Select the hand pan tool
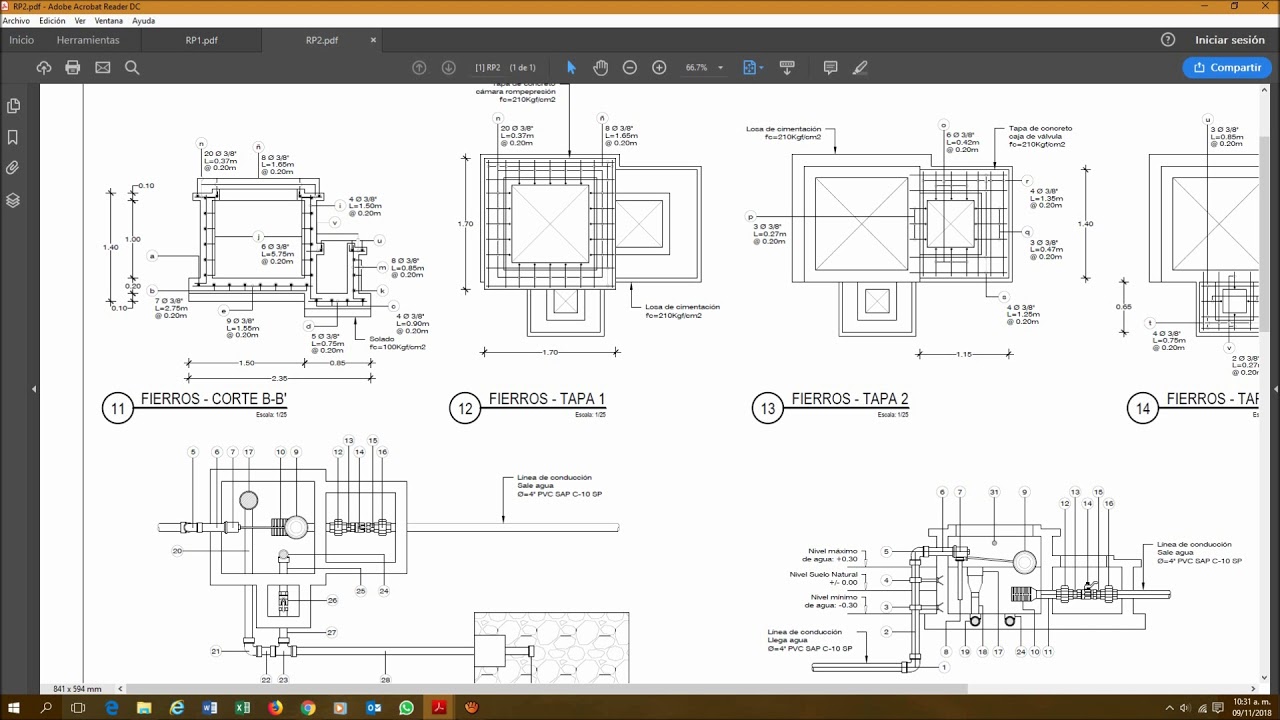This screenshot has width=1280, height=720. click(x=600, y=67)
